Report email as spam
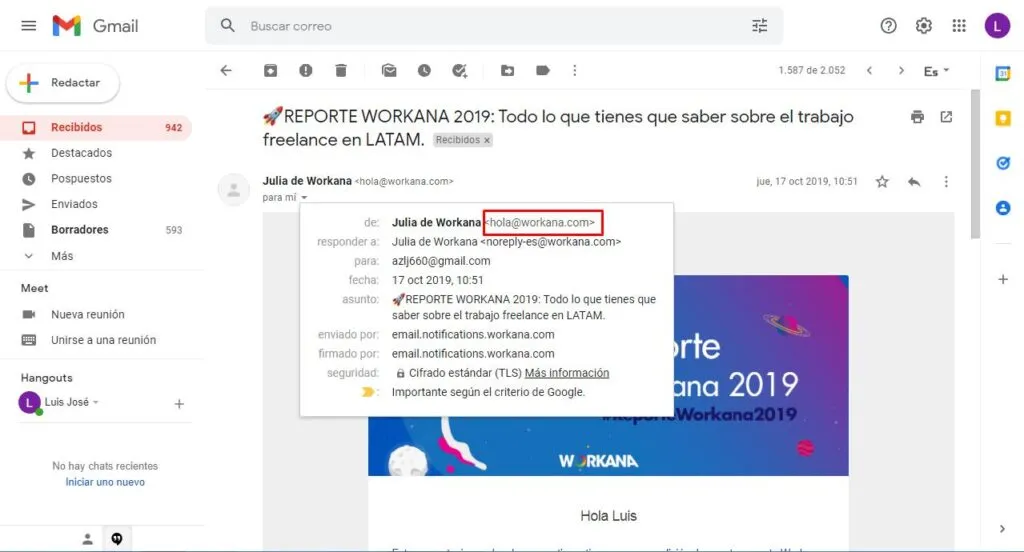This screenshot has width=1024, height=552. pyautogui.click(x=306, y=71)
